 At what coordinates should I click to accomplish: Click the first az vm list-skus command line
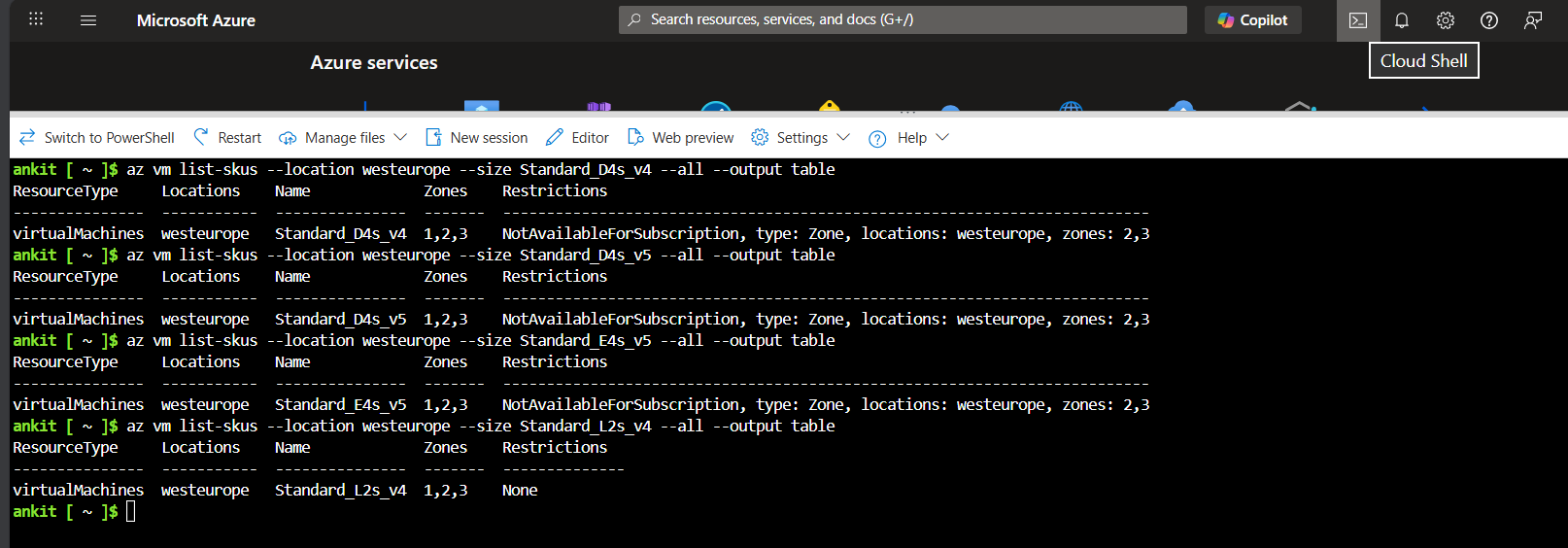click(481, 170)
